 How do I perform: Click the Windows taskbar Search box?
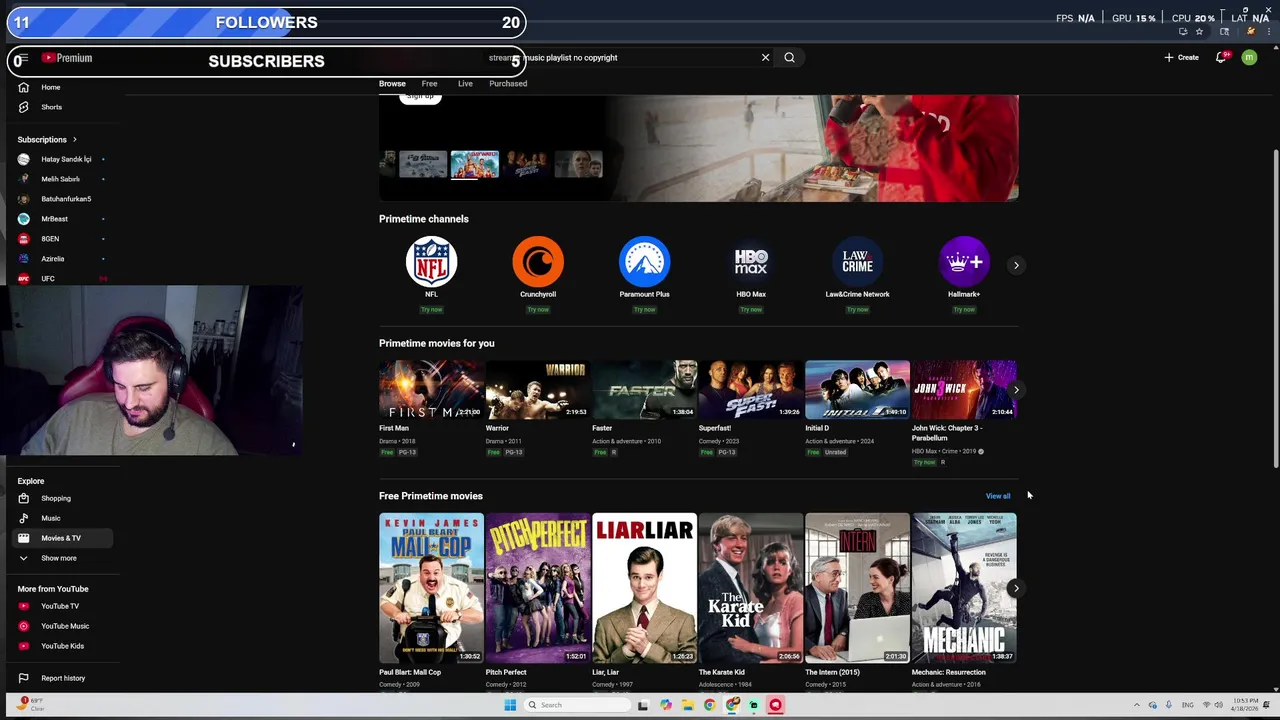[575, 705]
